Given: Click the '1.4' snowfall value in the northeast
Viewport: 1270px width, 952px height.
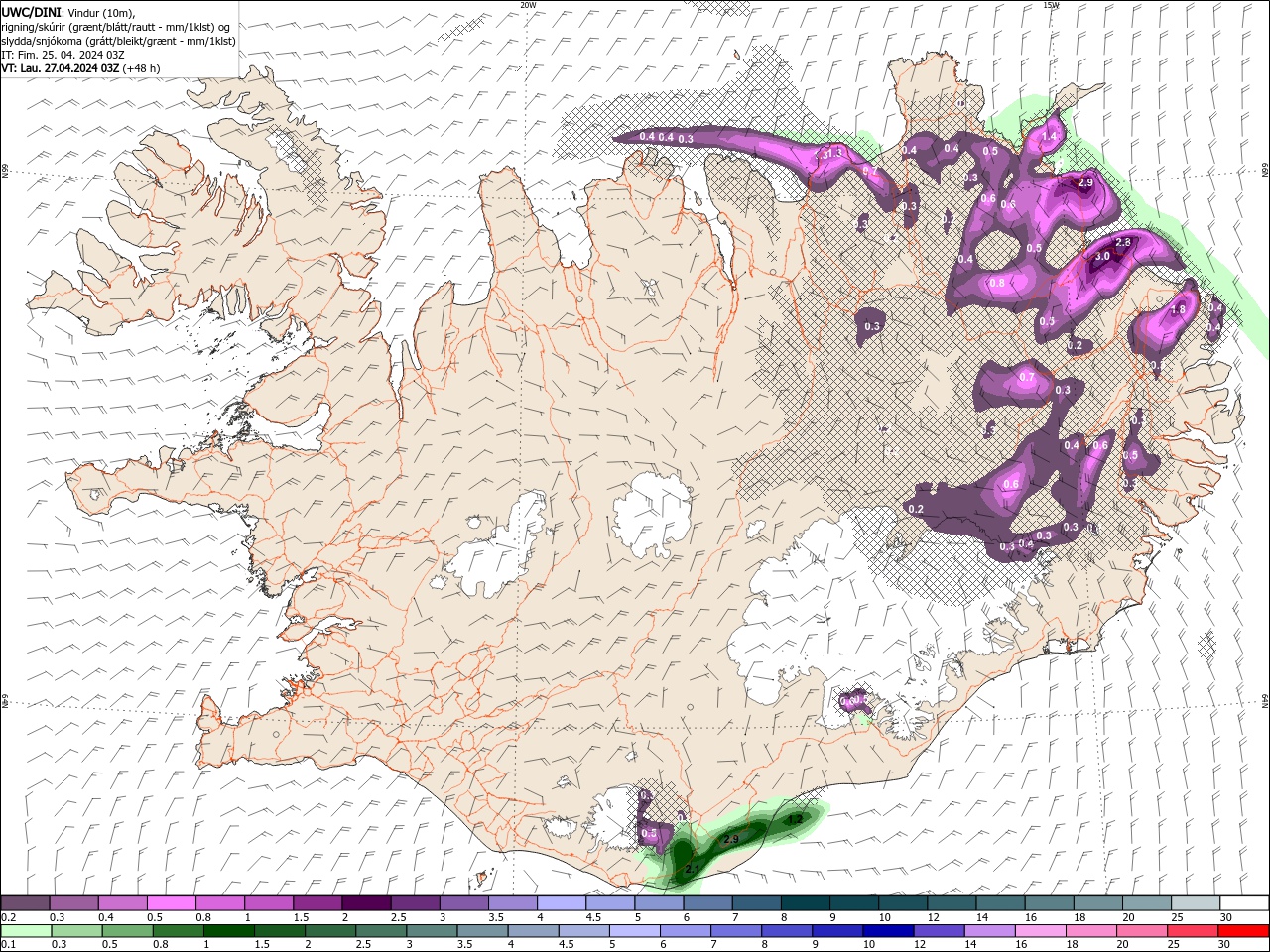Looking at the screenshot, I should (1049, 136).
